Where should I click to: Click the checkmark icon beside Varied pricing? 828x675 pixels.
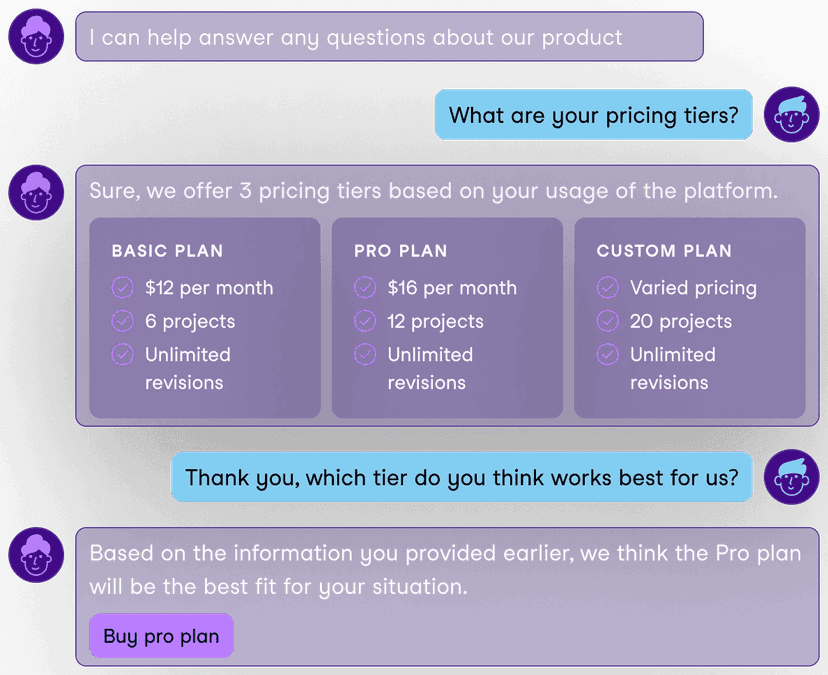tap(608, 287)
